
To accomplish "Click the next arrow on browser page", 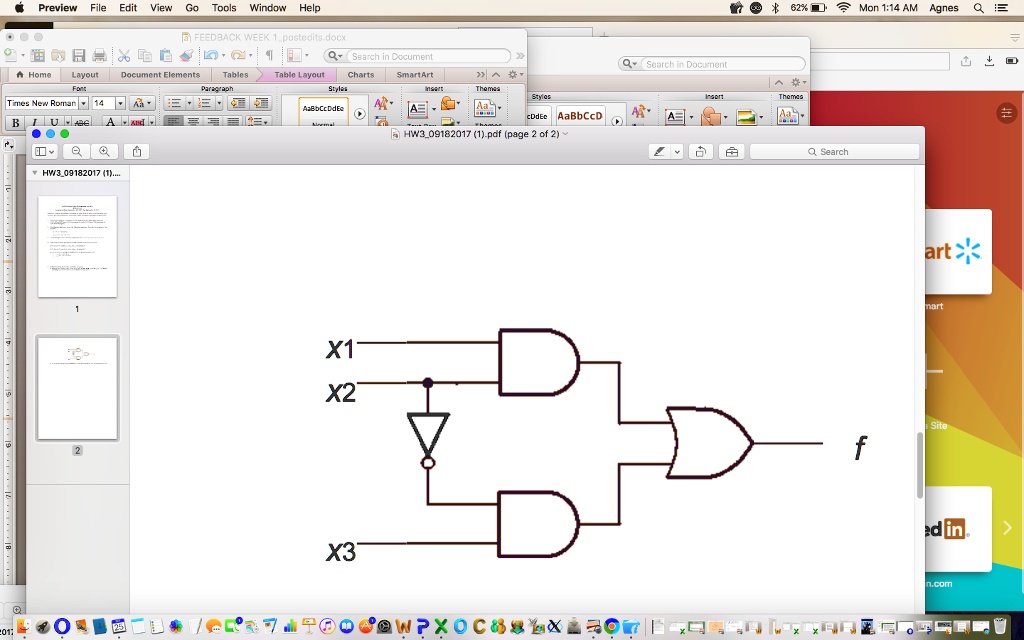I will tap(1006, 528).
